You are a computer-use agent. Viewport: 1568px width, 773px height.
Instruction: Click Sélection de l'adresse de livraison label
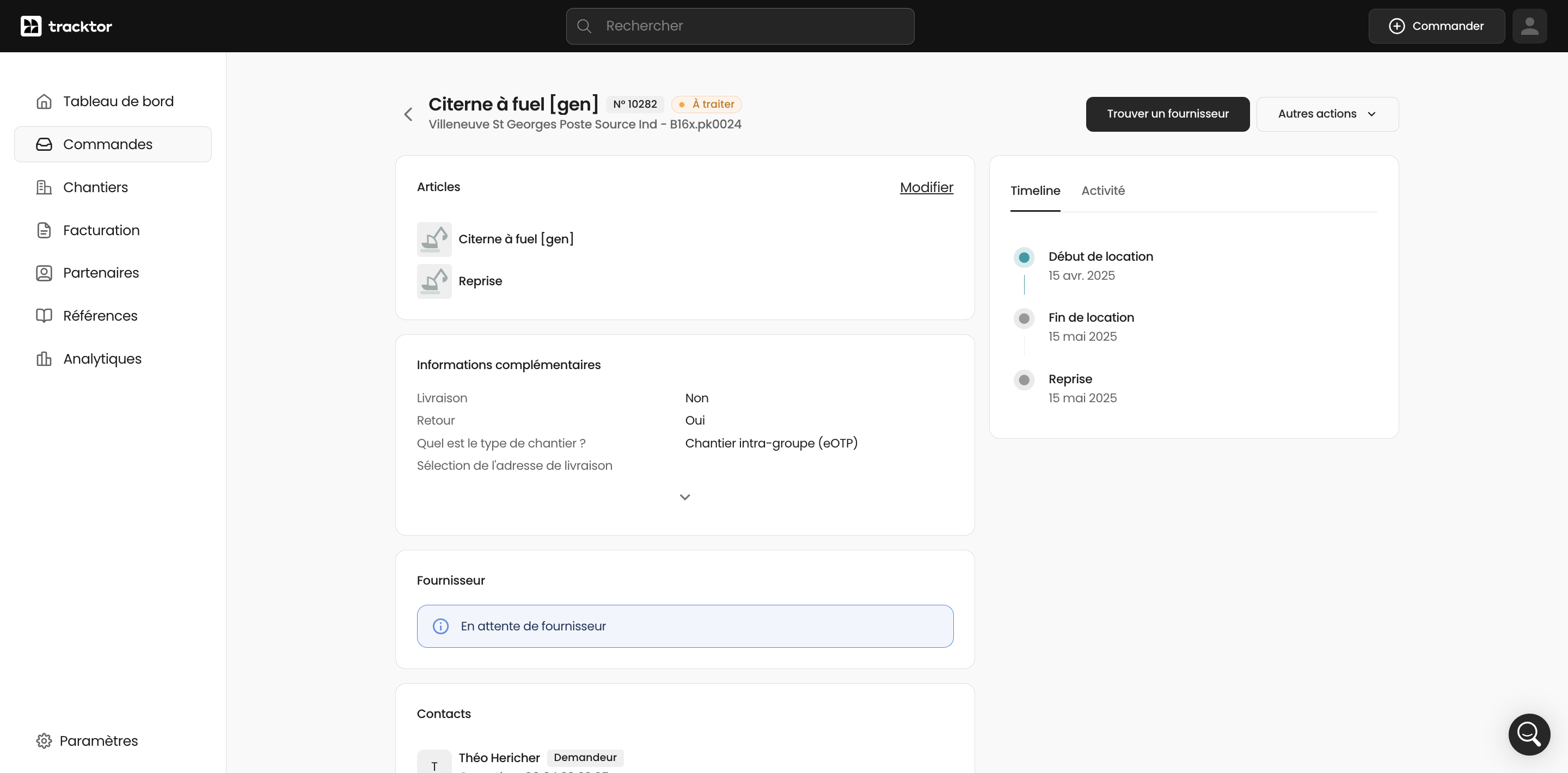[514, 465]
